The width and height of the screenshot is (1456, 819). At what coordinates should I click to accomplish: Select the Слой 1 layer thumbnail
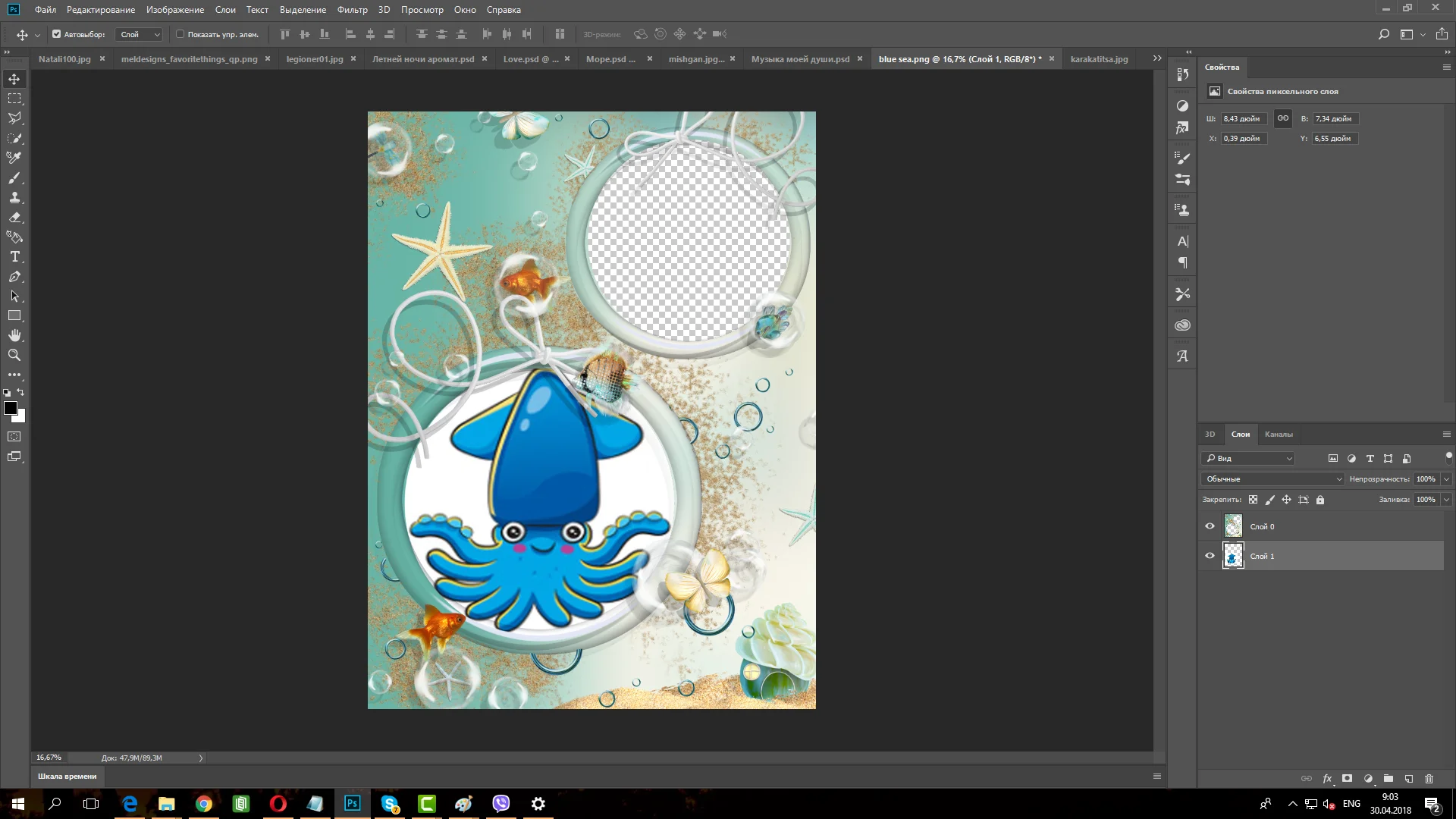(1233, 557)
